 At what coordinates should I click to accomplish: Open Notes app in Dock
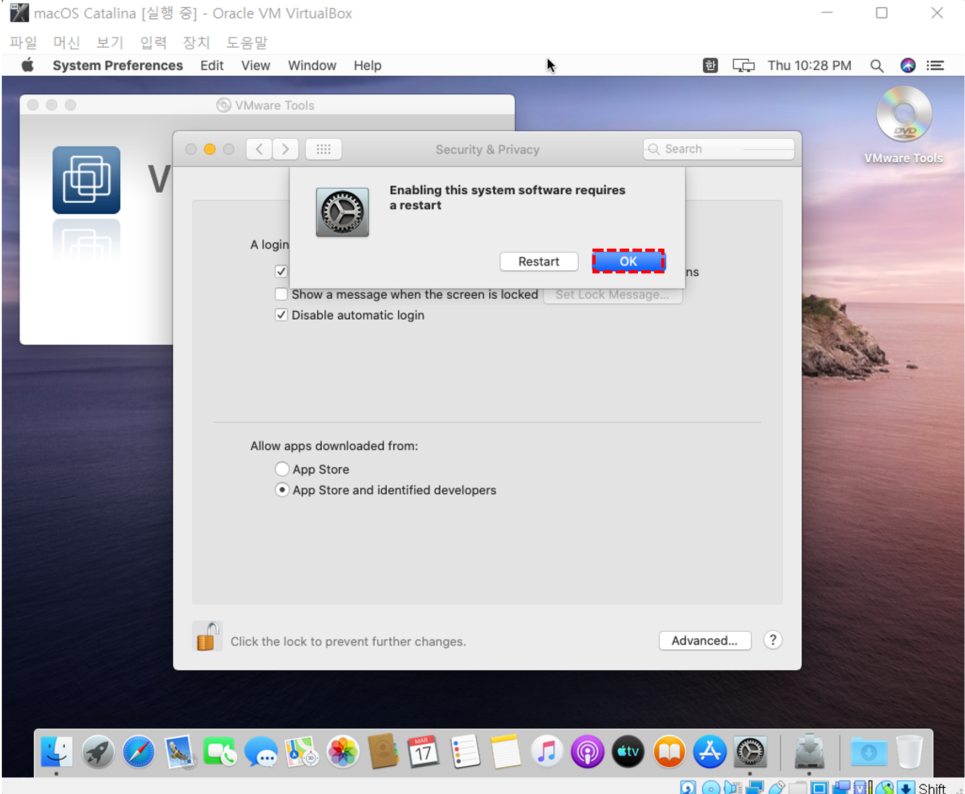(x=505, y=752)
